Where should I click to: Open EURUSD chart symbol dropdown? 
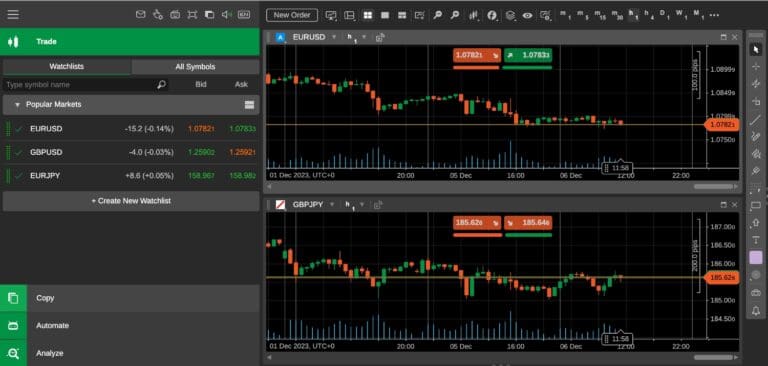[x=334, y=37]
